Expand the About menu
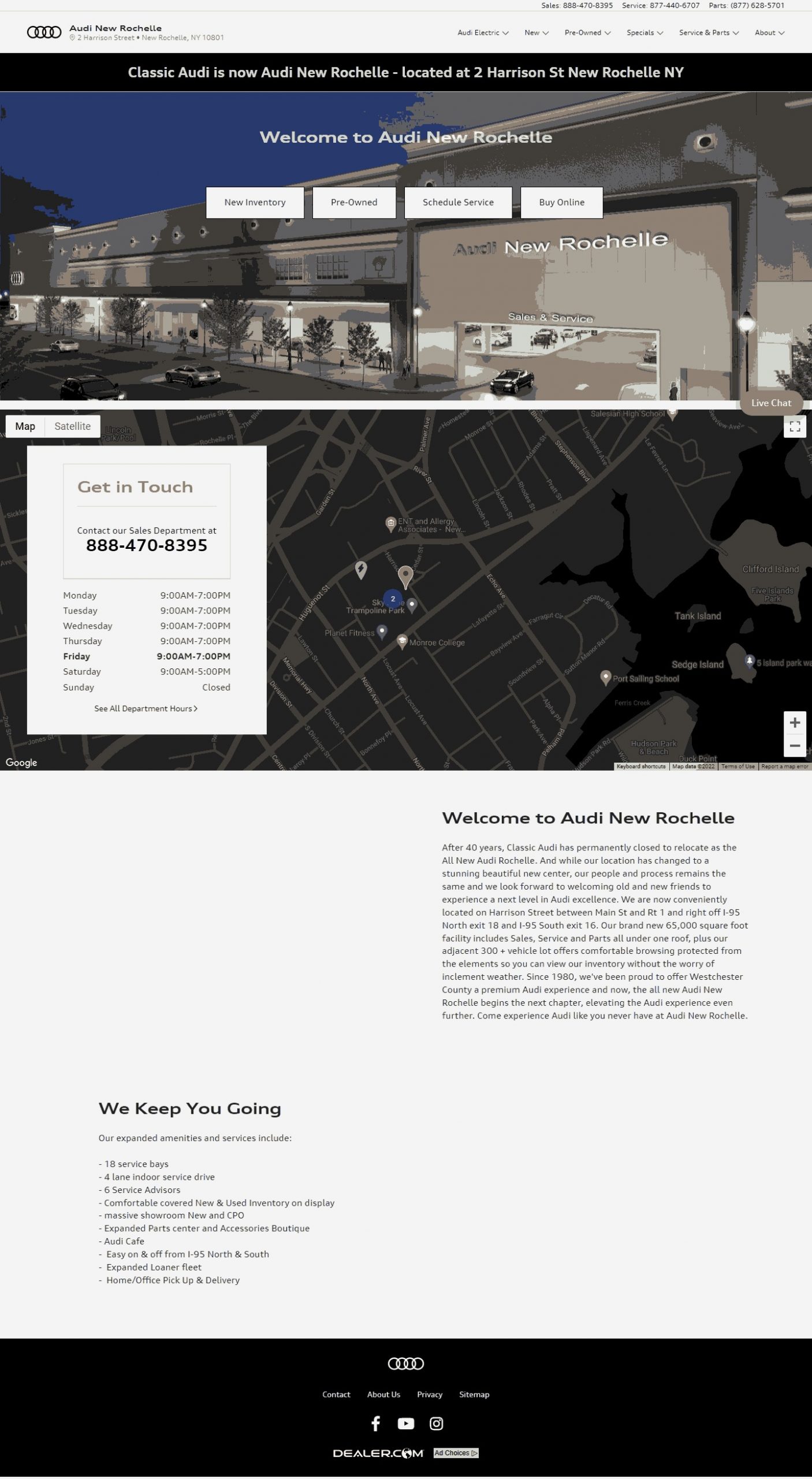Image resolution: width=812 pixels, height=1479 pixels. [x=769, y=33]
